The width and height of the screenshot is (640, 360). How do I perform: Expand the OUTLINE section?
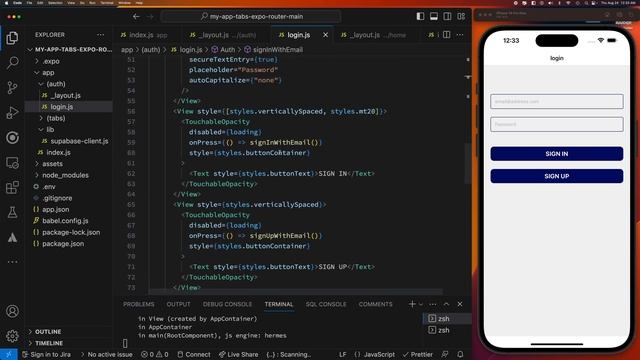click(x=70, y=331)
